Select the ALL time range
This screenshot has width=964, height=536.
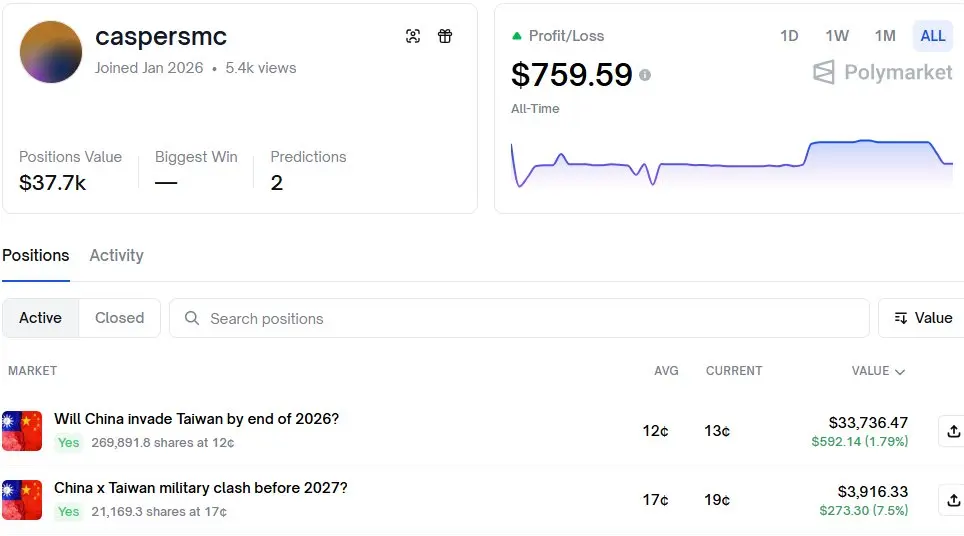(x=932, y=36)
